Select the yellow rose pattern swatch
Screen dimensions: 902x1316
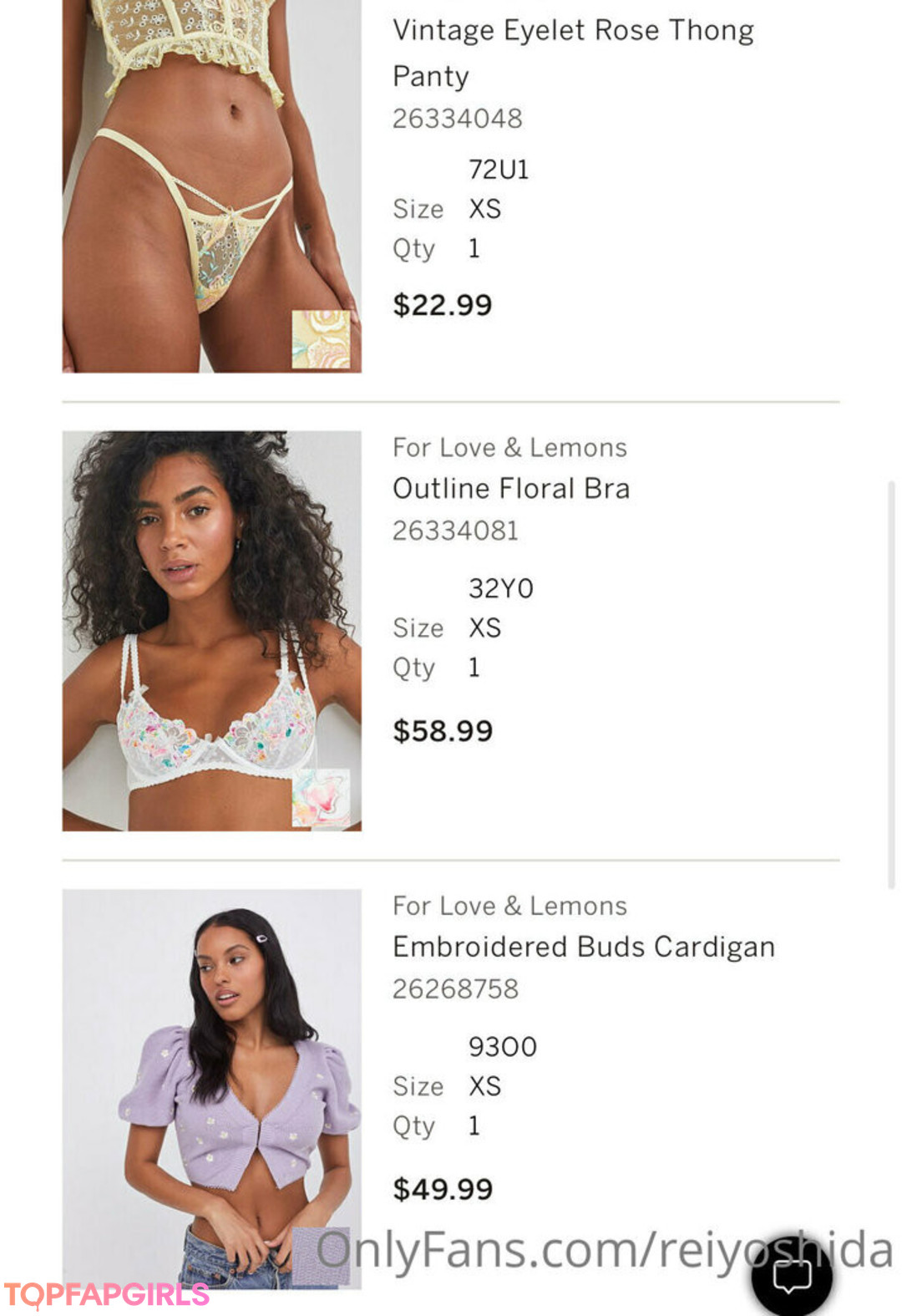pos(321,339)
